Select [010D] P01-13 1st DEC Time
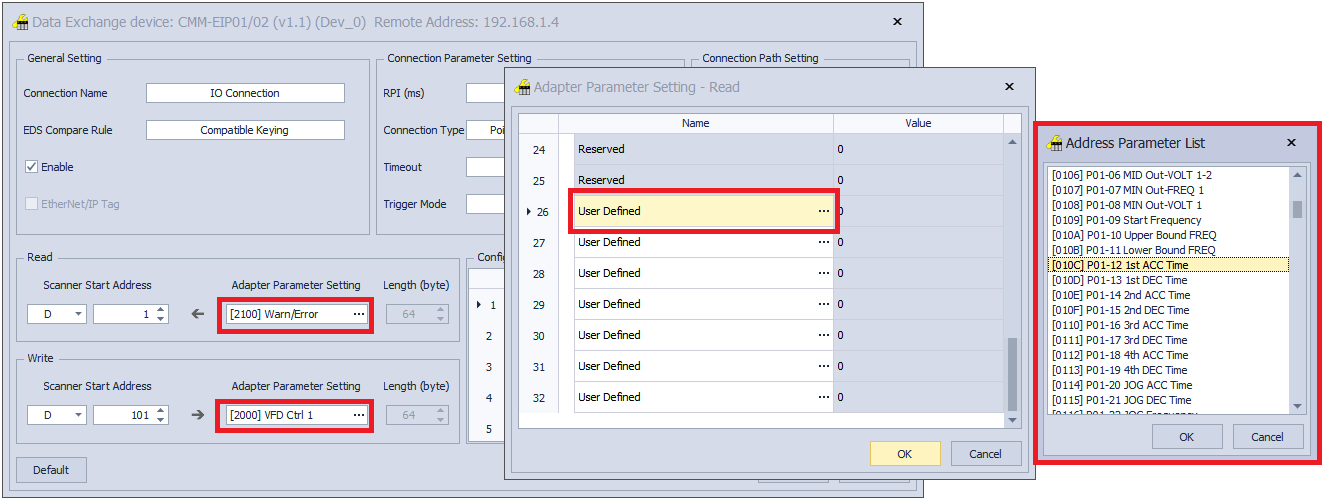 pyautogui.click(x=1168, y=280)
